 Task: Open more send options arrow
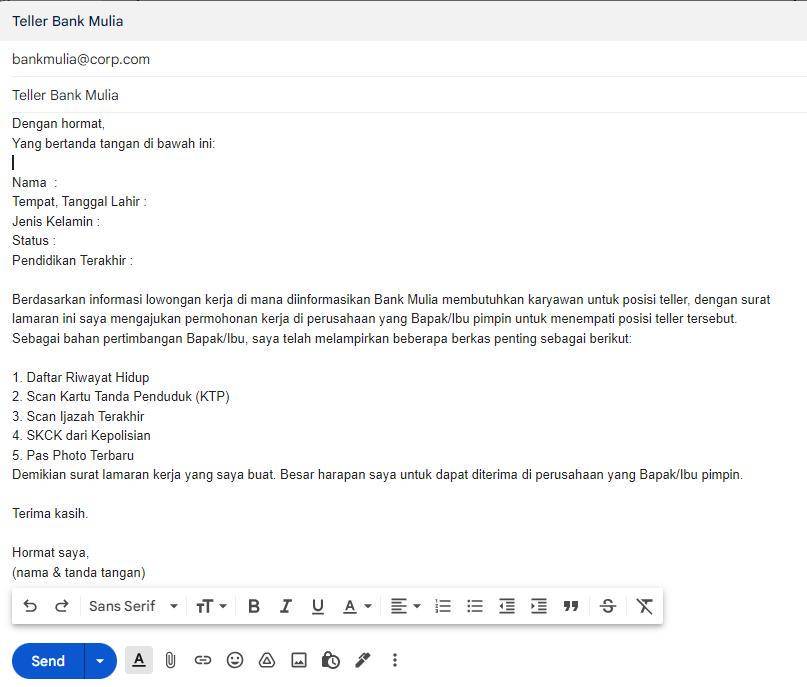pos(100,661)
